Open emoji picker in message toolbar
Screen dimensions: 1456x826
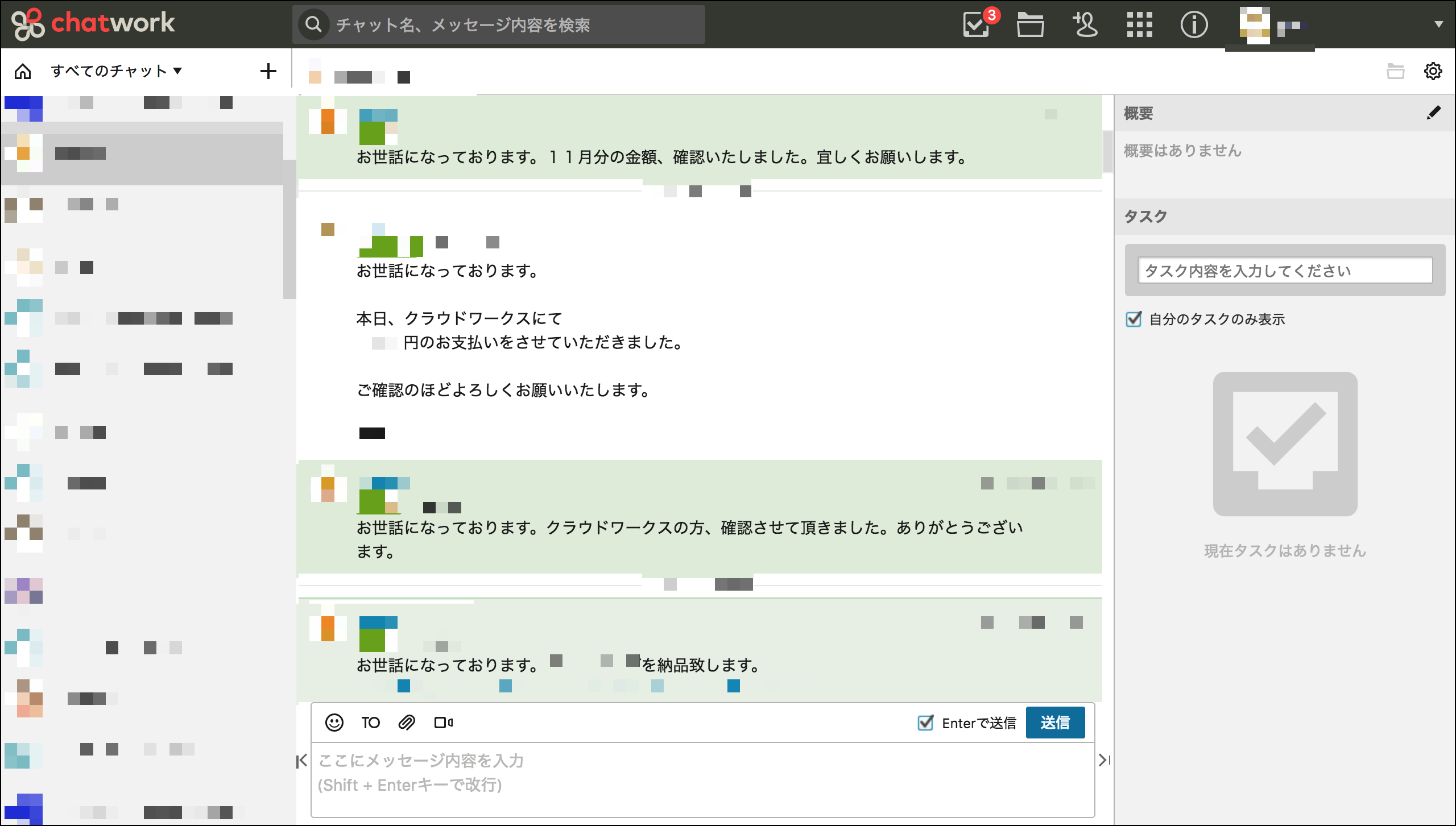[x=334, y=723]
